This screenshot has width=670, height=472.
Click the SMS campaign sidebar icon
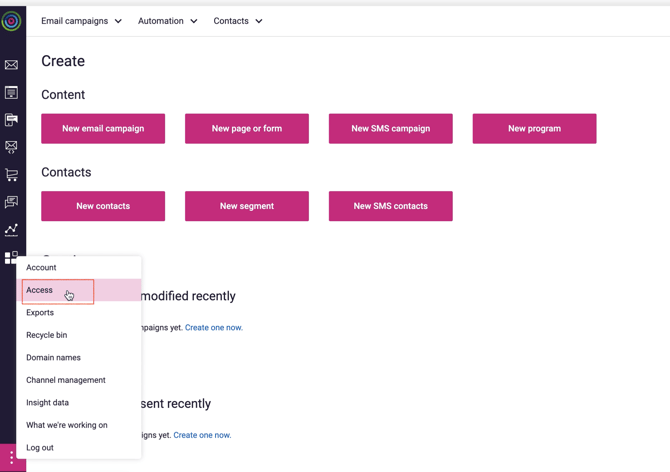(x=12, y=120)
